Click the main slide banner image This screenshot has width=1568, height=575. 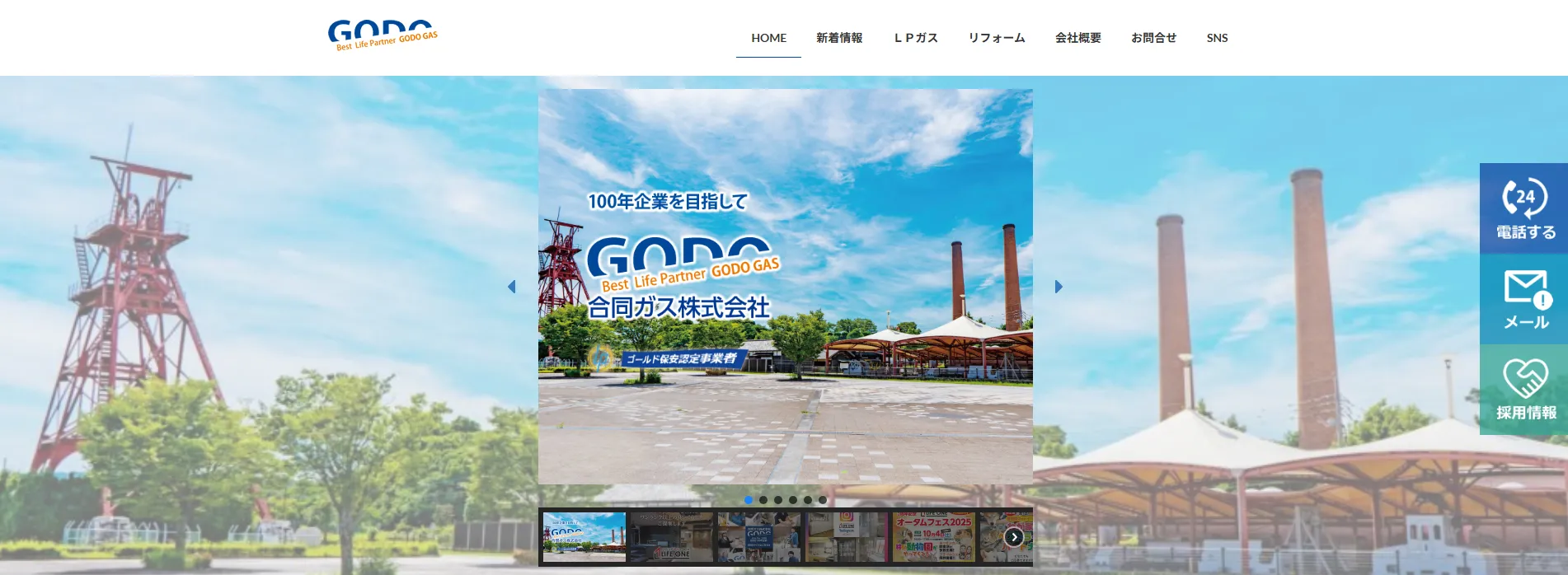pos(786,287)
